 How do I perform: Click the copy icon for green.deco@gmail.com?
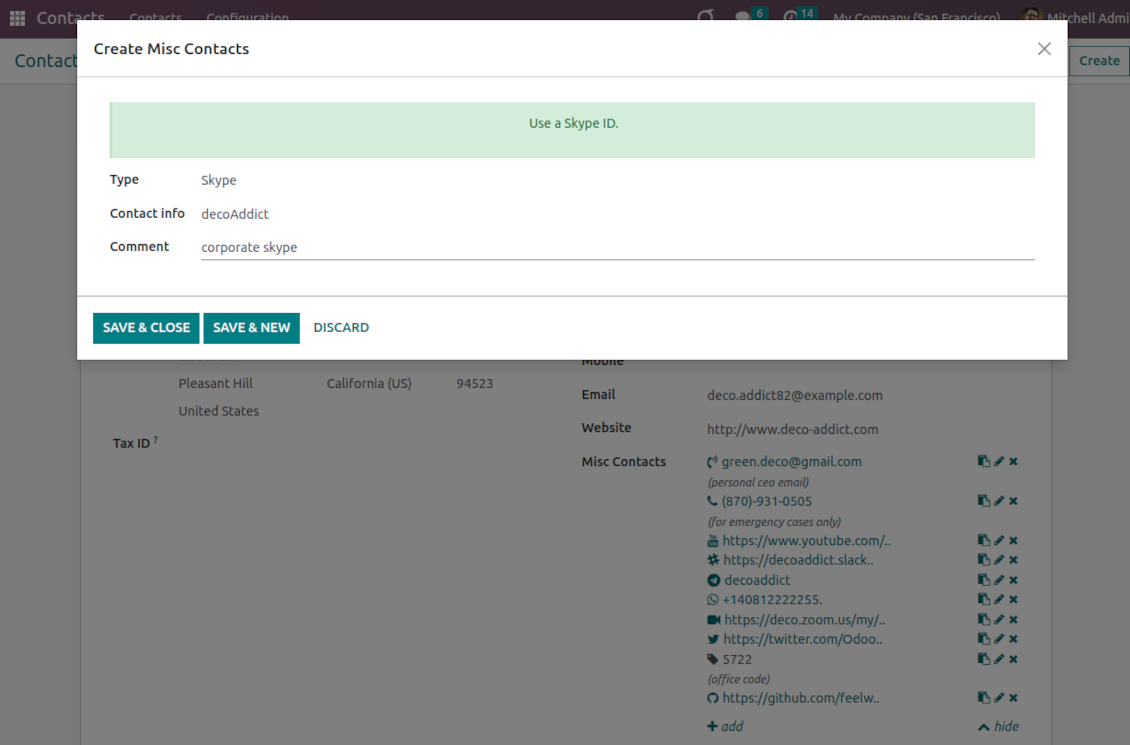point(984,461)
